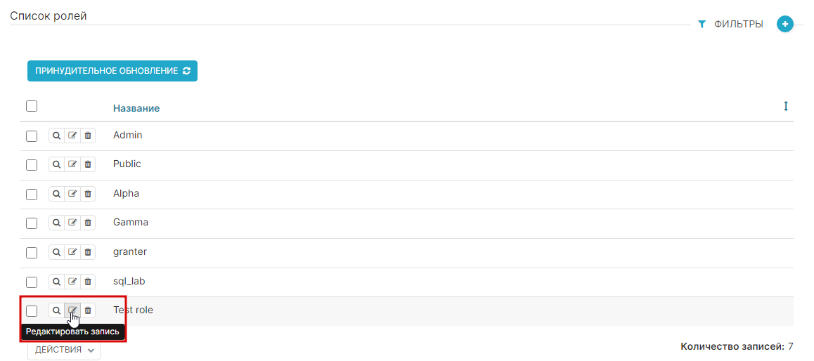This screenshot has height=361, width=814.
Task: Edit the Alpha role record
Action: tap(72, 194)
